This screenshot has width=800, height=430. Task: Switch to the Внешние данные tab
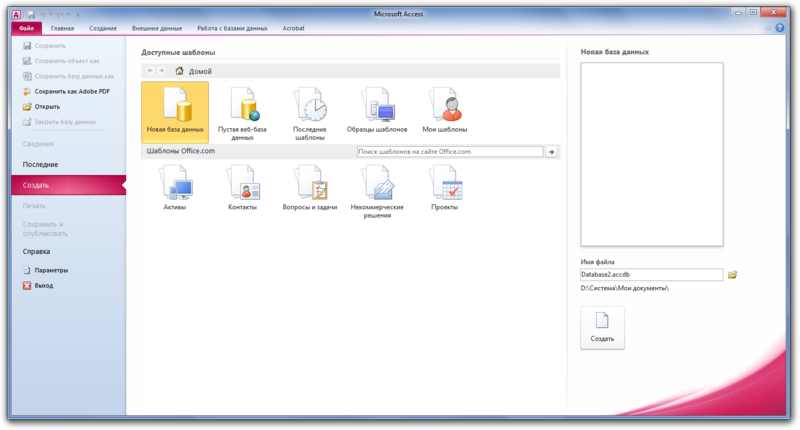pyautogui.click(x=157, y=29)
